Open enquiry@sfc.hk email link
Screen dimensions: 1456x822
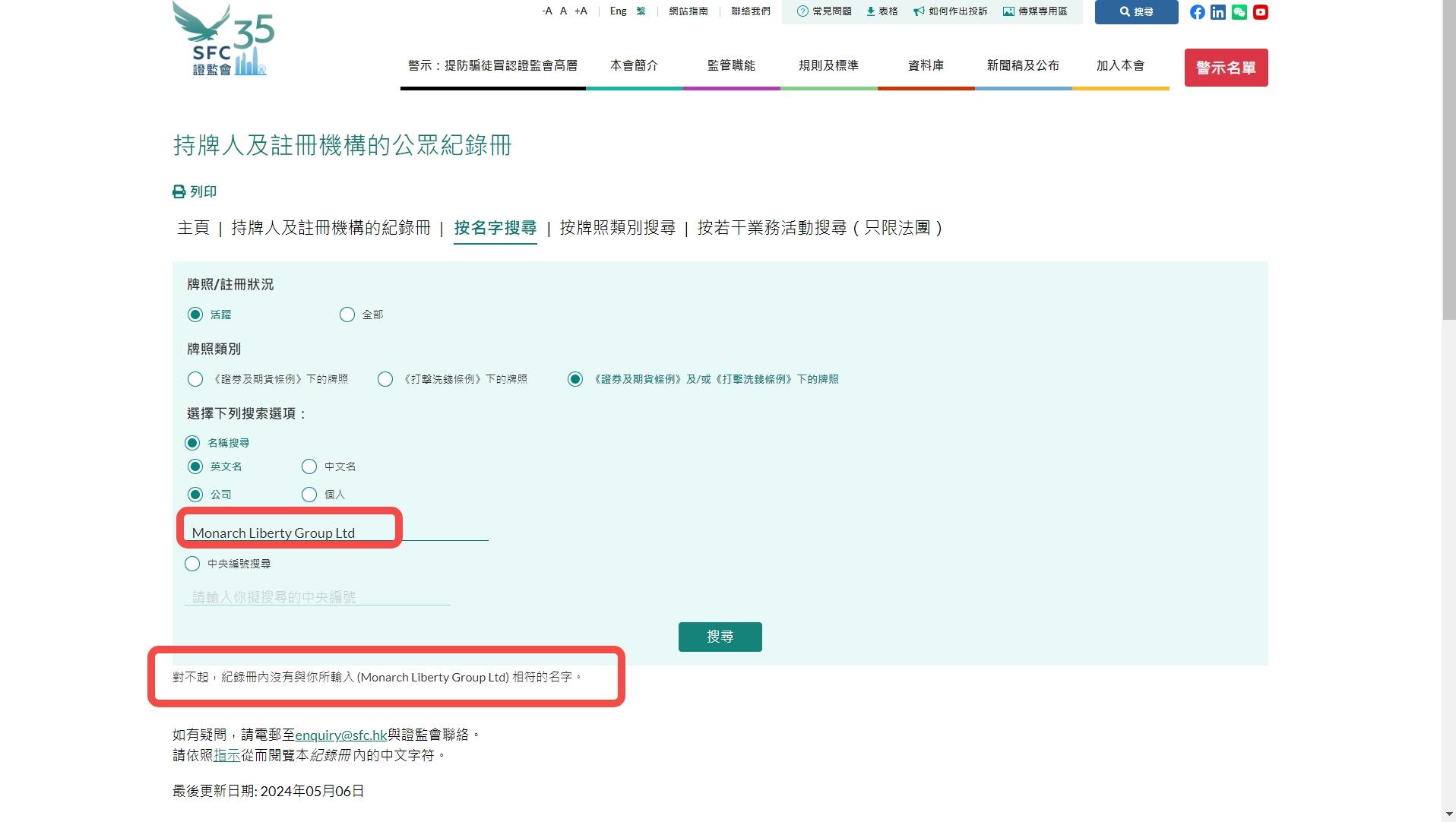pos(341,735)
